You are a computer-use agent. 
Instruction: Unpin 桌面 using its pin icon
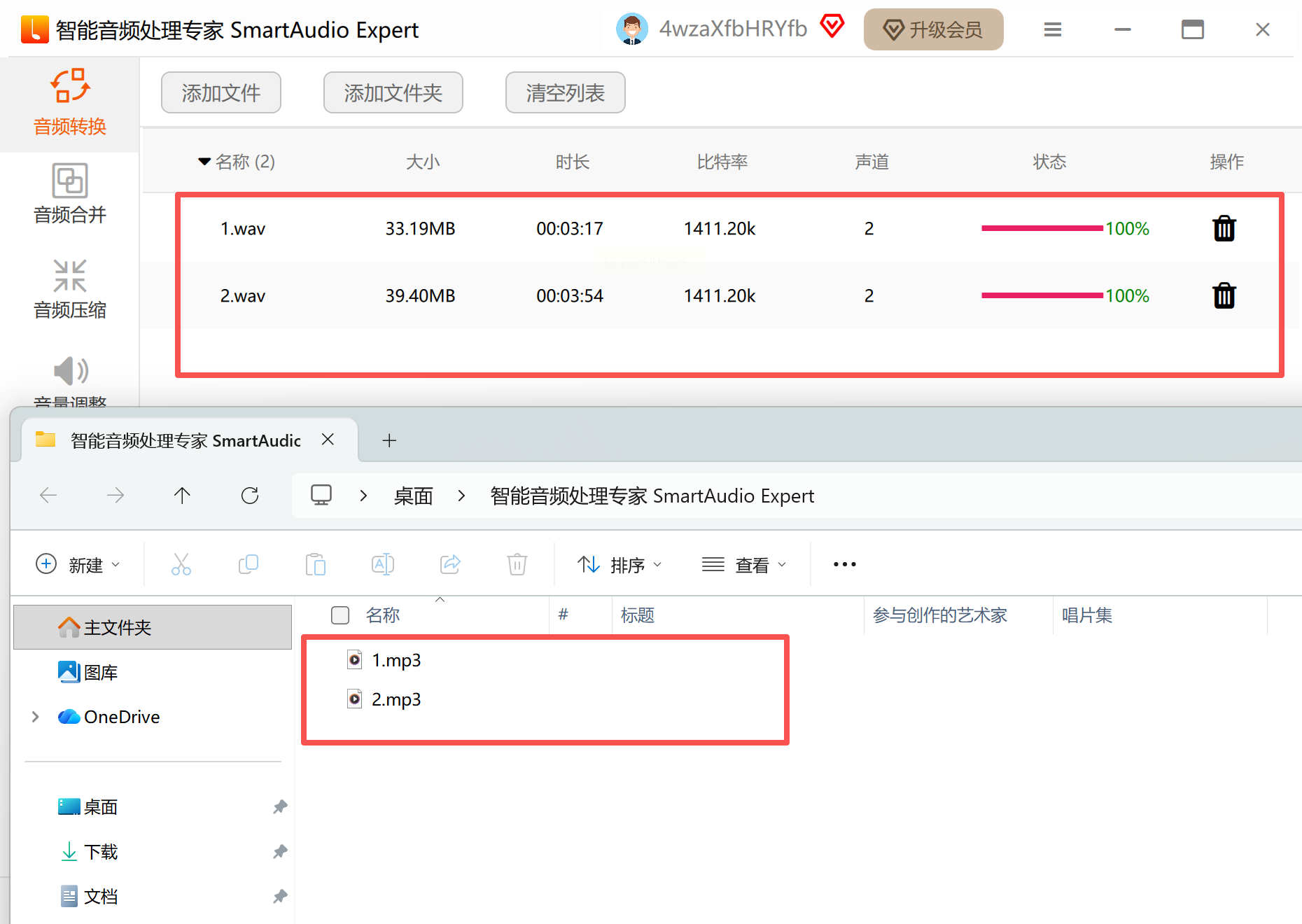click(x=280, y=807)
